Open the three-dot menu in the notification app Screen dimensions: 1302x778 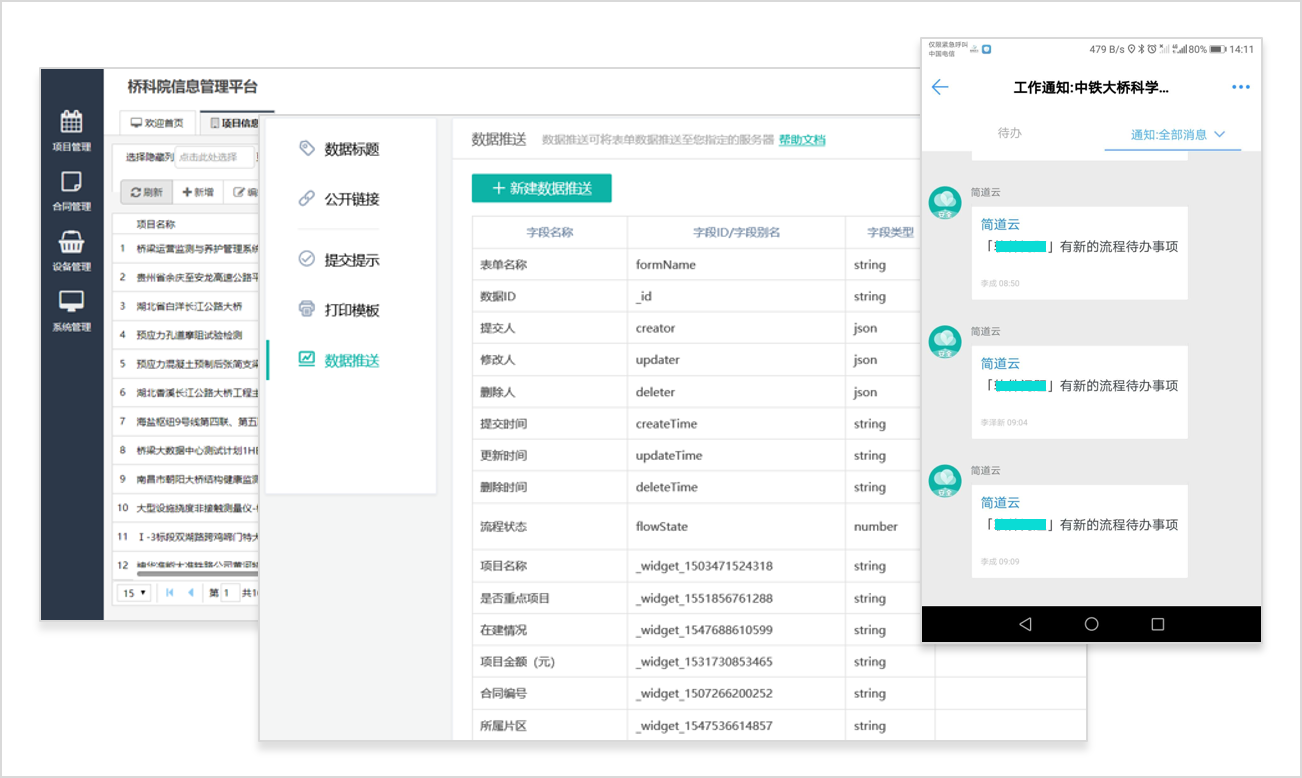point(1241,87)
